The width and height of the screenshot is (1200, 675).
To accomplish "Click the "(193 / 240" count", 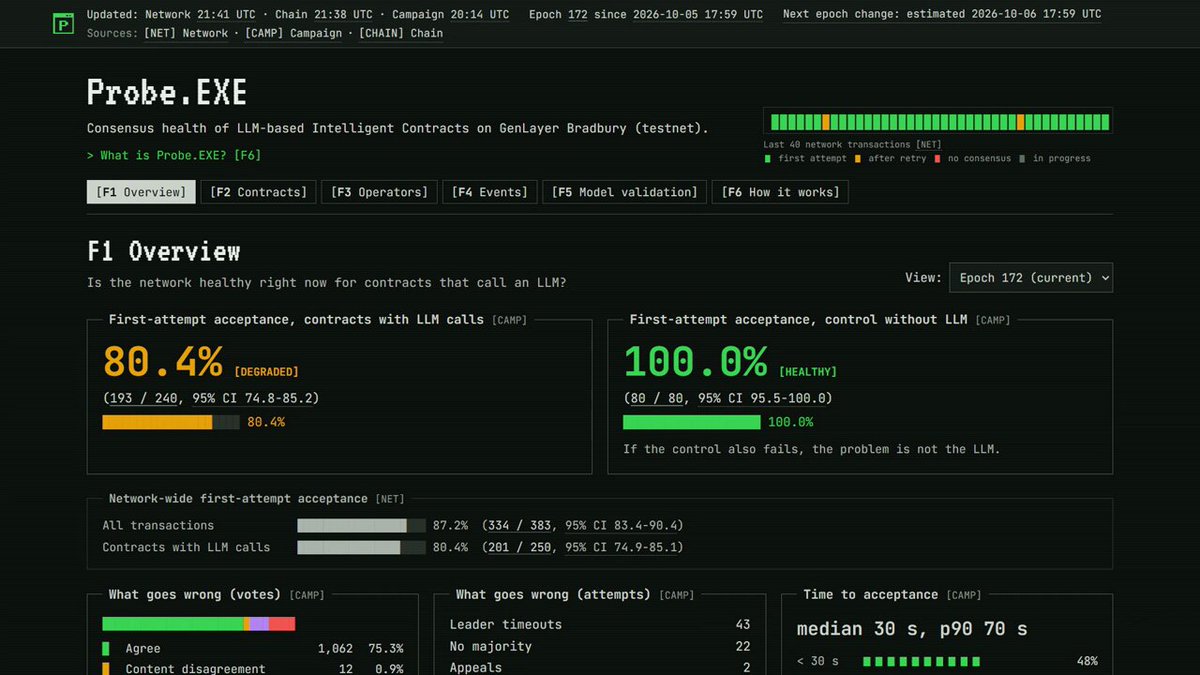I will (141, 398).
